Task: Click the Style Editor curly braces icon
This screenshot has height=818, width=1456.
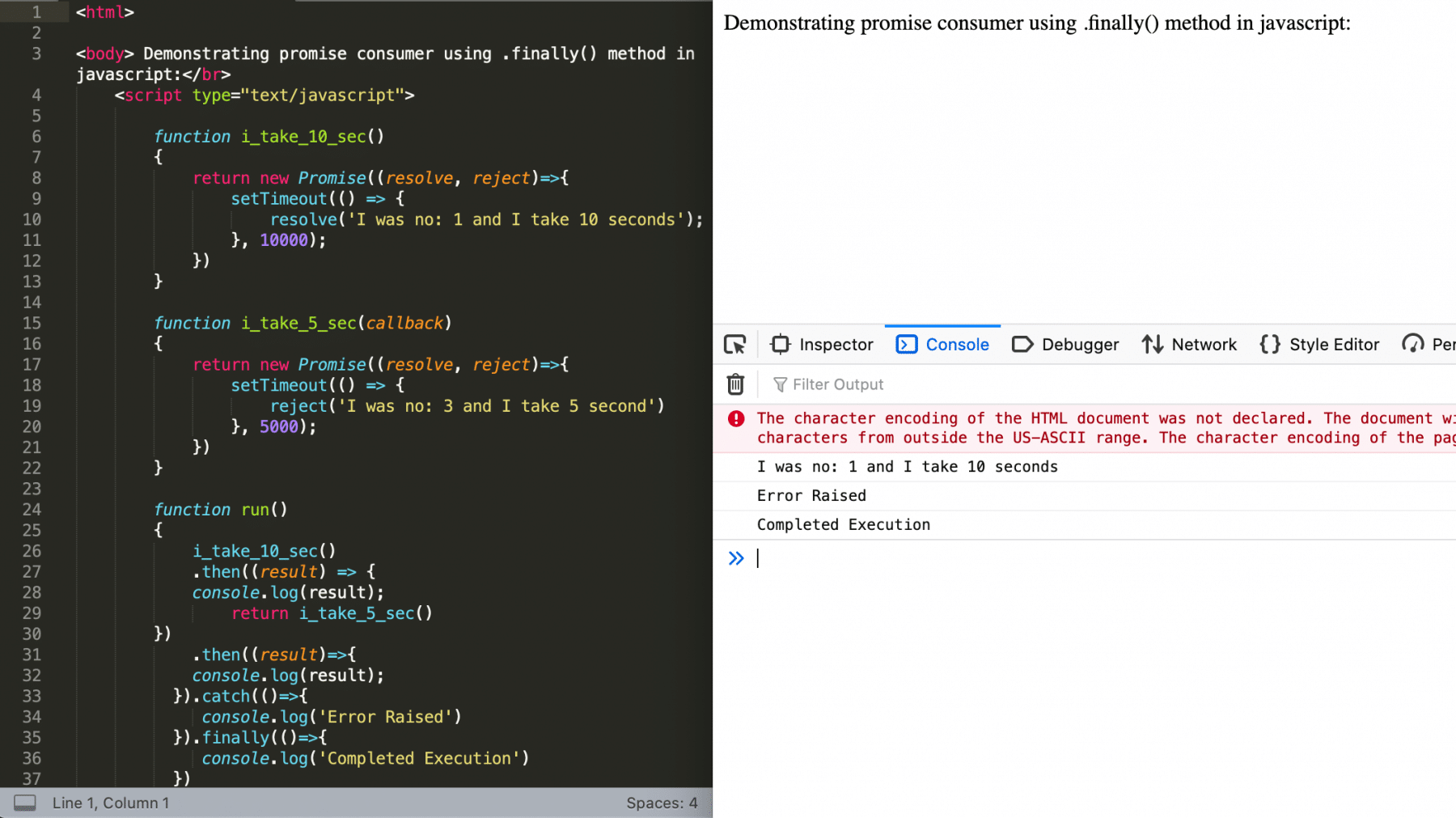Action: [1269, 344]
